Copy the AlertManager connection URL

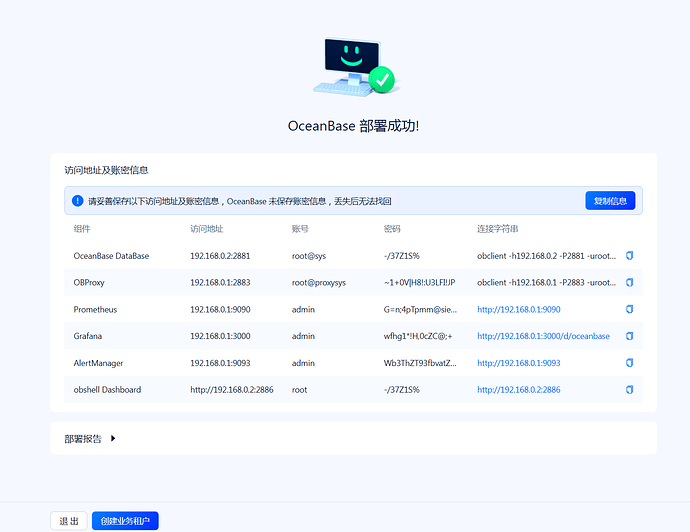(x=629, y=363)
